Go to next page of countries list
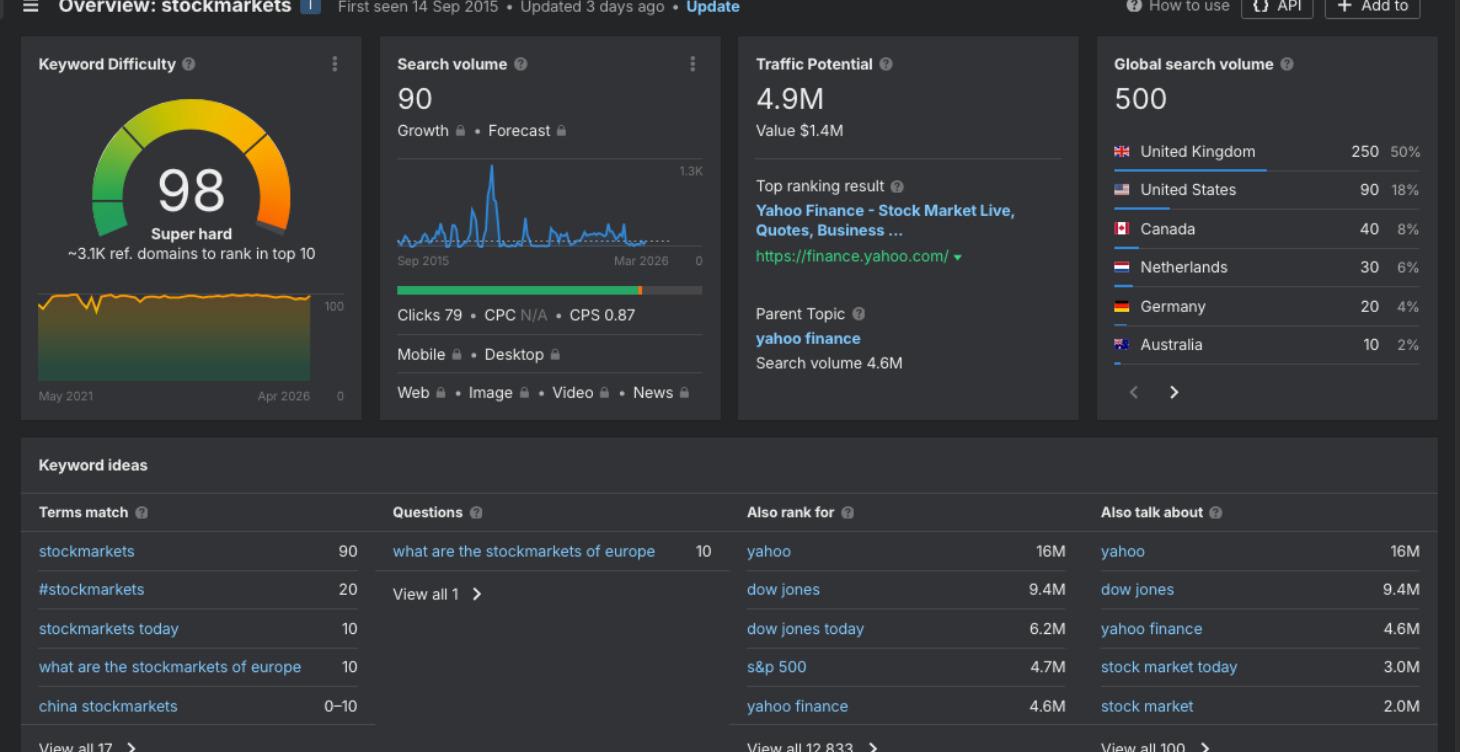Viewport: 1460px width, 752px height. coord(1174,393)
